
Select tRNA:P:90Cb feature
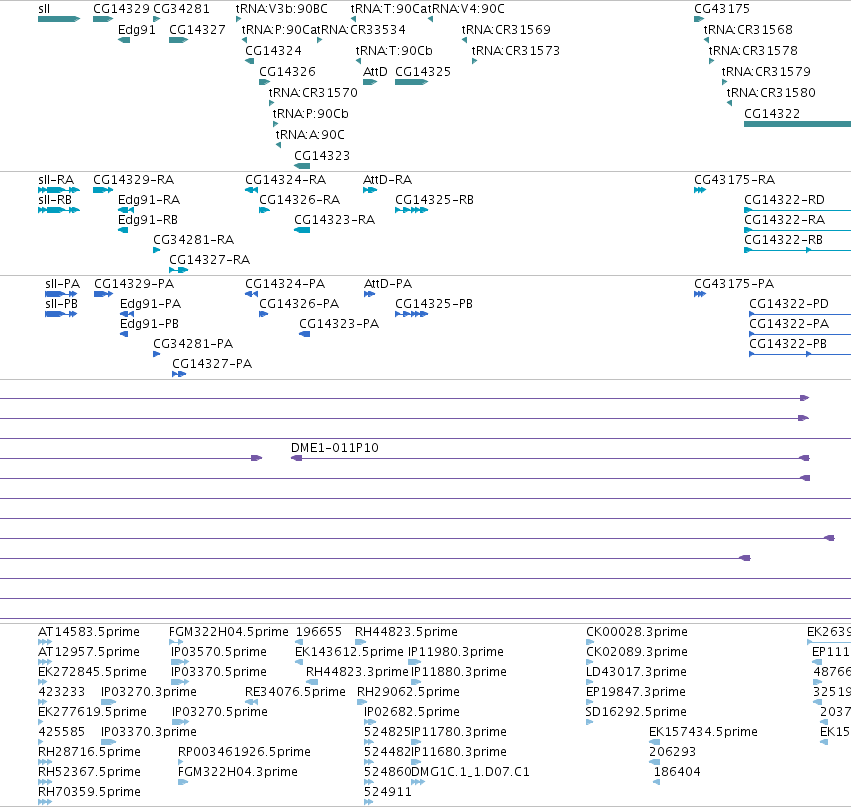pyautogui.click(x=275, y=124)
